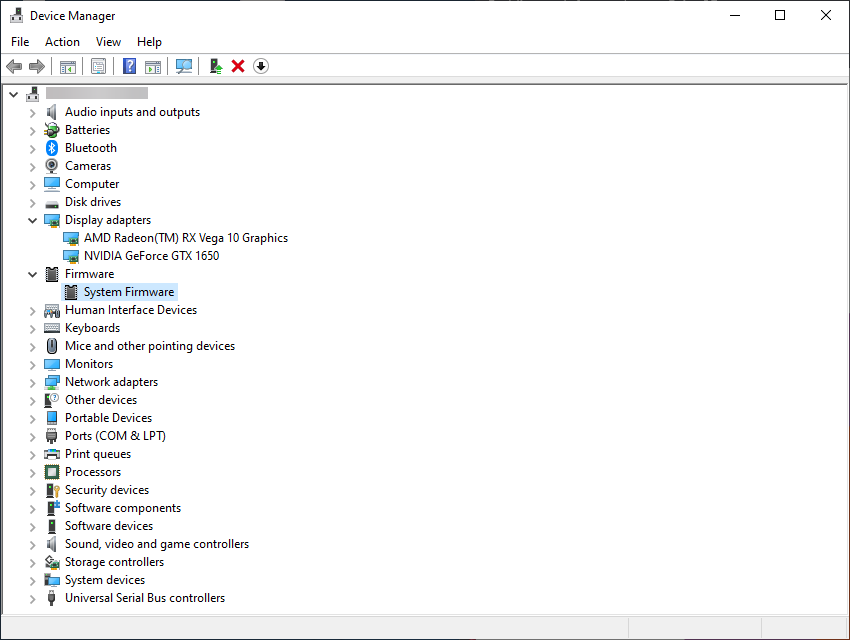
Task: Open the Action menu
Action: pos(62,42)
